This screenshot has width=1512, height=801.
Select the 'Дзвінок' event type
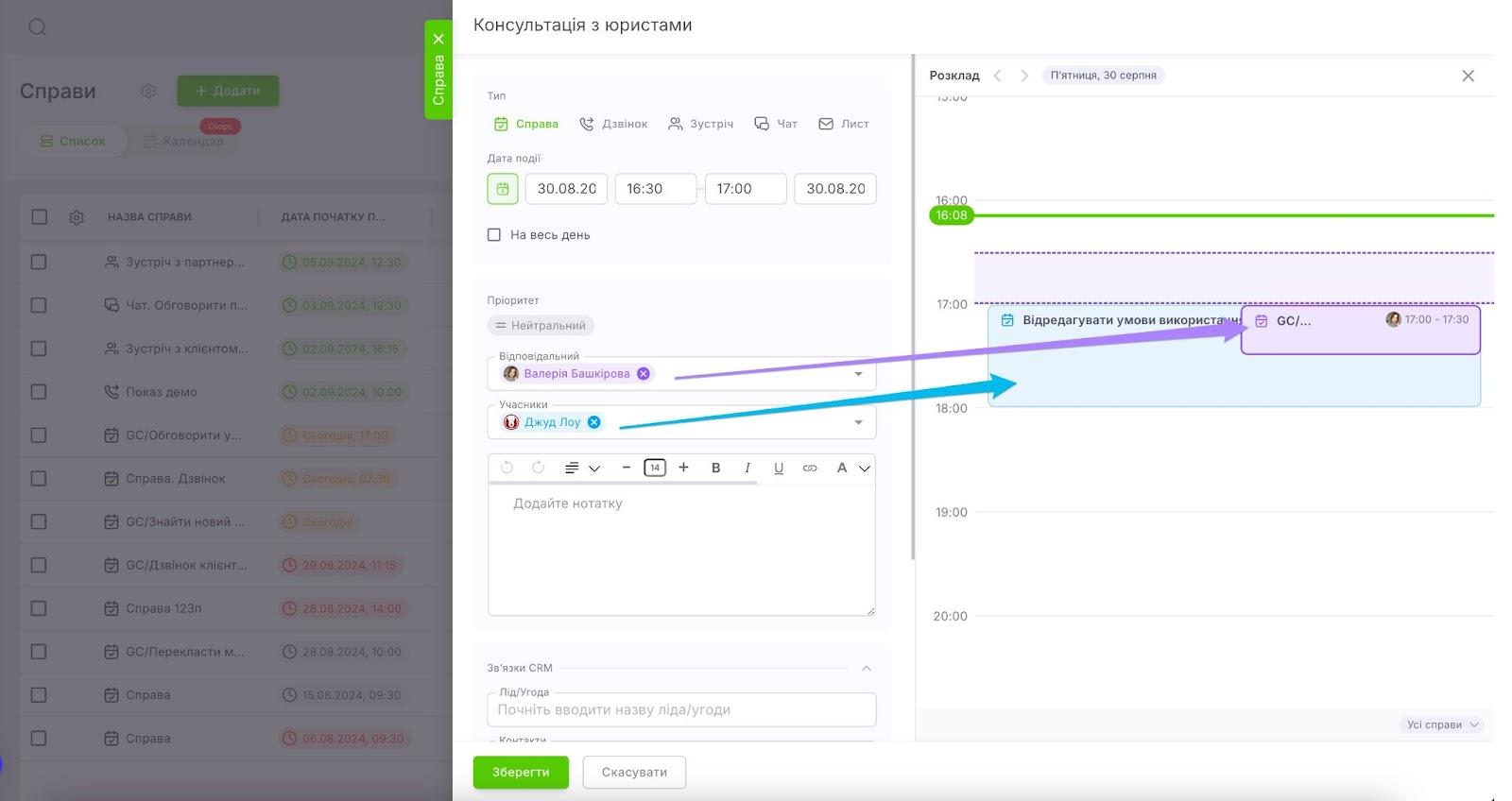[613, 124]
